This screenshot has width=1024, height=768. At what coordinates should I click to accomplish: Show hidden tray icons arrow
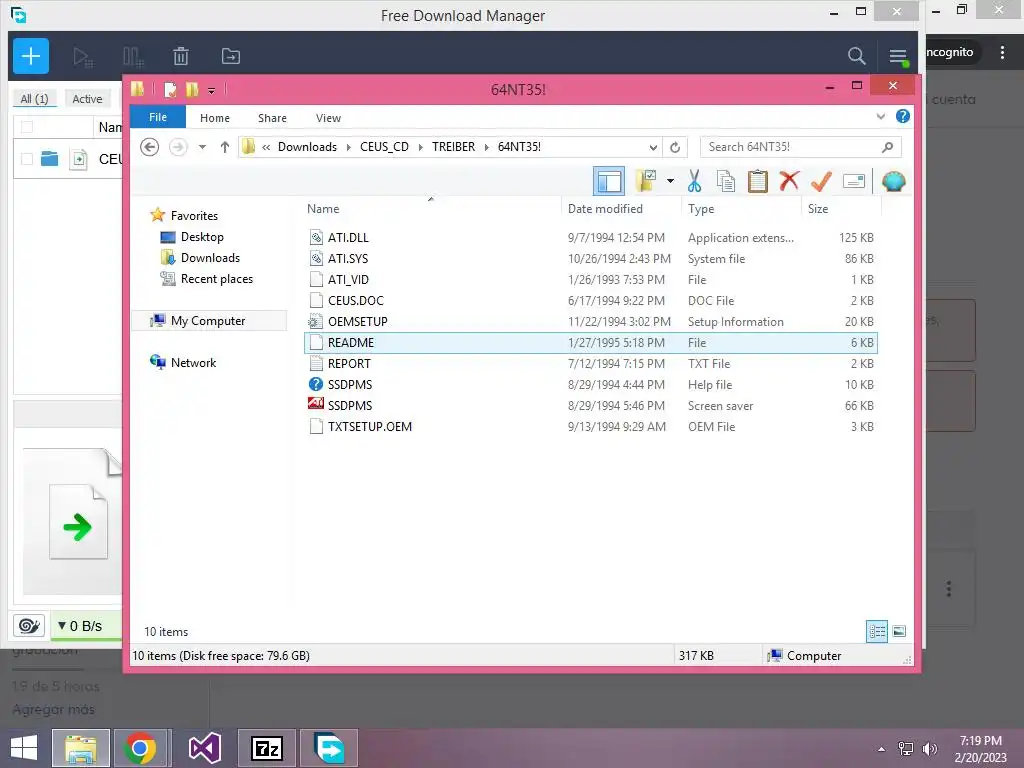click(882, 749)
